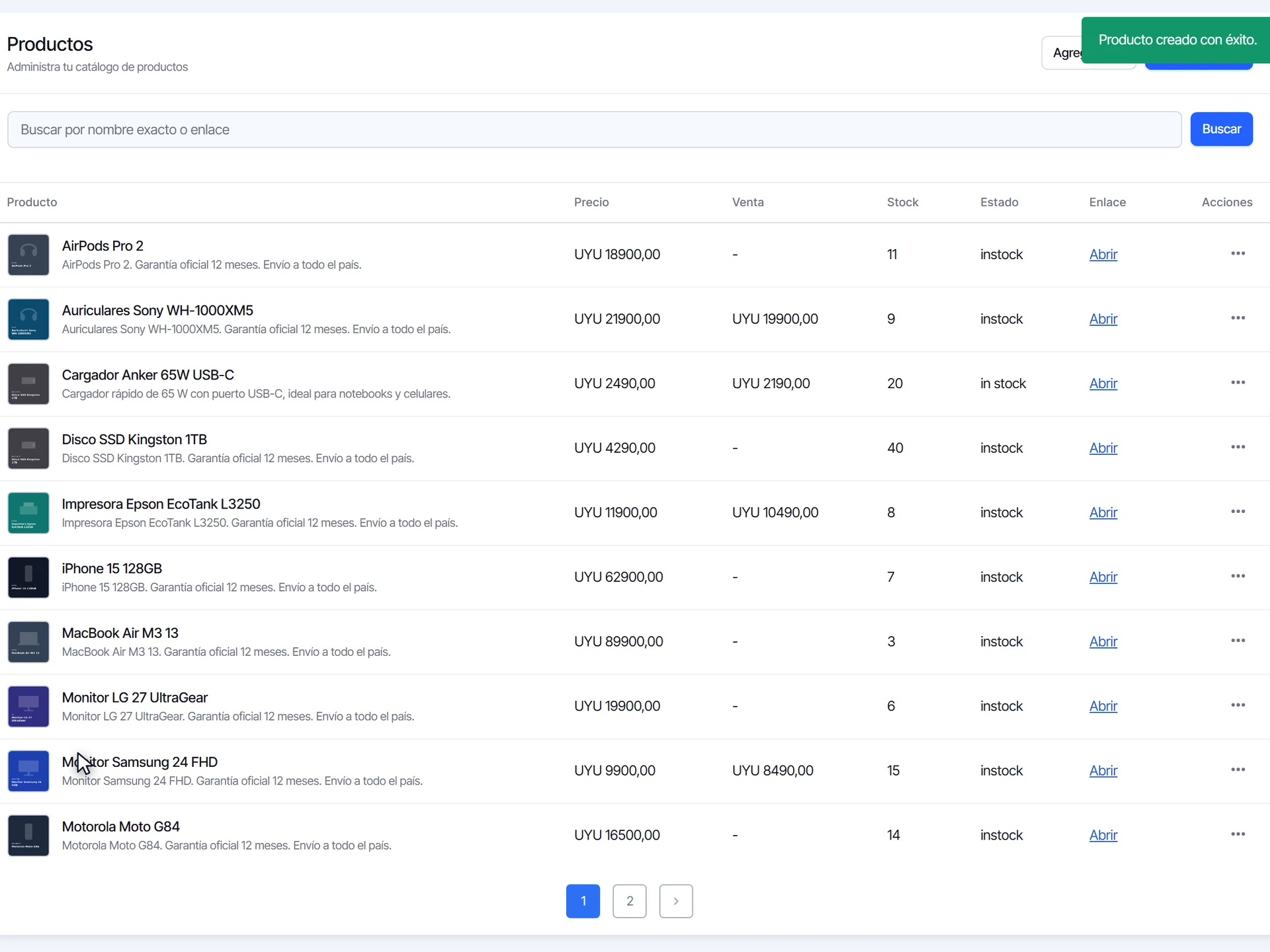Image resolution: width=1270 pixels, height=952 pixels.
Task: Click the Auriculares Sony WH-1000XM5 thumbnail
Action: [x=28, y=319]
